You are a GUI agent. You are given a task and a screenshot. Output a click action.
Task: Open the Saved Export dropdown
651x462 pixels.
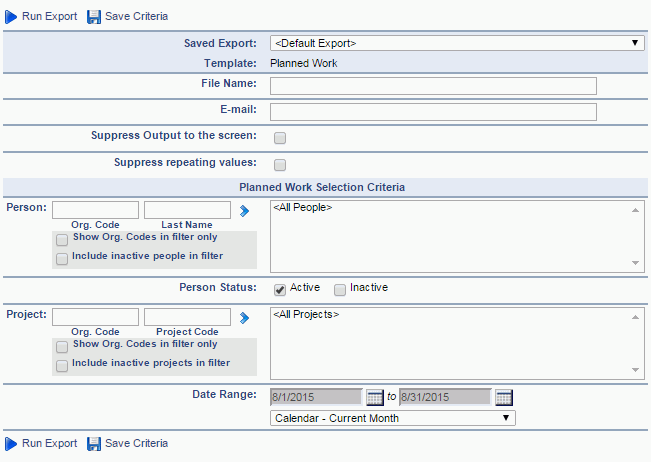tap(457, 43)
